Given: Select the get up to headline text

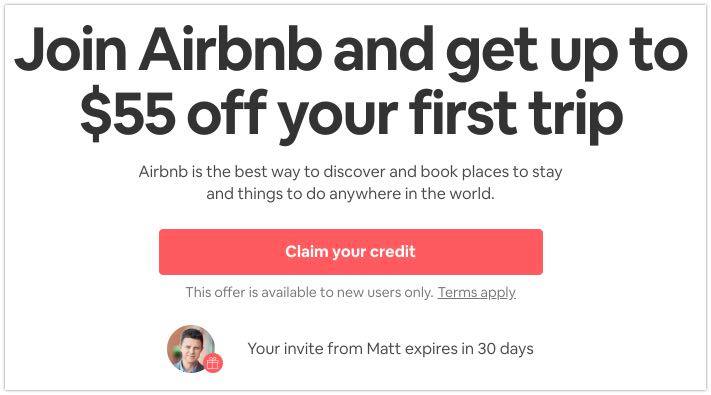Looking at the screenshot, I should (x=567, y=54).
